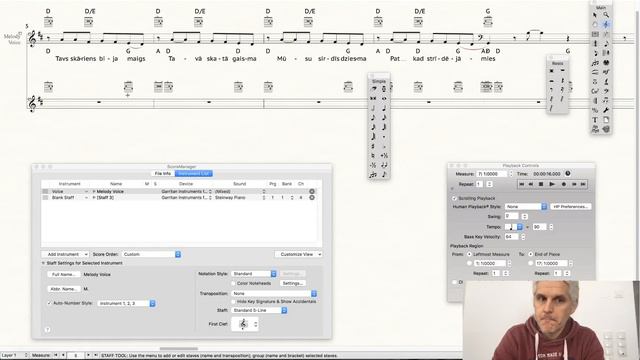640x360 pixels.
Task: Step the Swing value arrows
Action: pyautogui.click(x=525, y=217)
